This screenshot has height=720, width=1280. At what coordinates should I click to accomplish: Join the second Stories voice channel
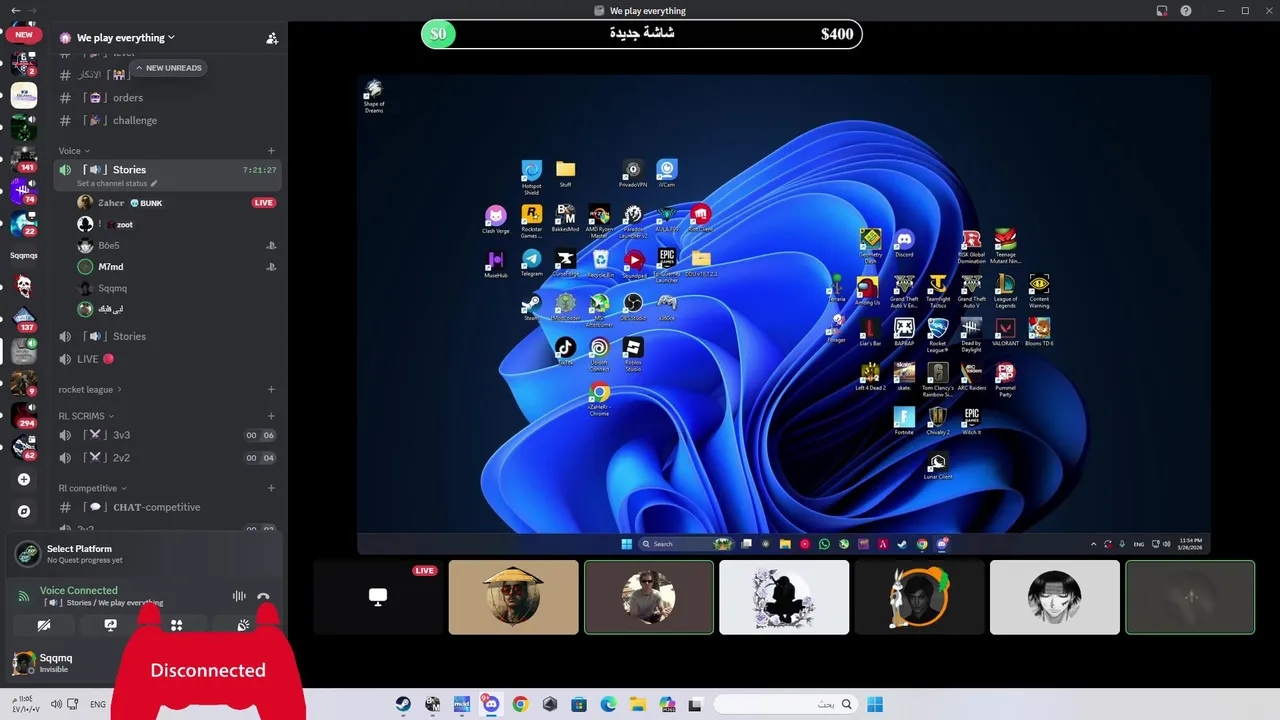coord(129,337)
